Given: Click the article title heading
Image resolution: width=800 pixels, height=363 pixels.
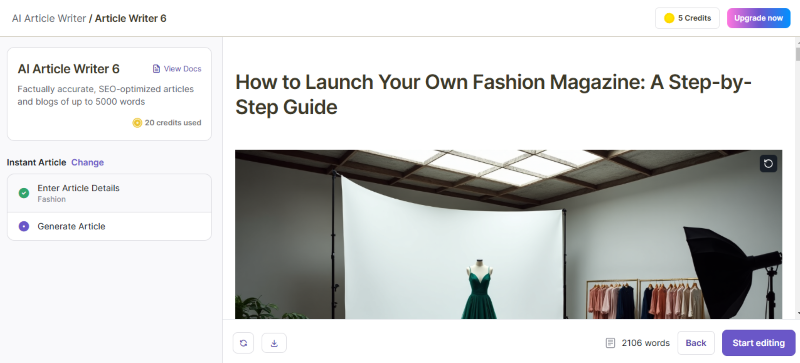Looking at the screenshot, I should tap(493, 94).
